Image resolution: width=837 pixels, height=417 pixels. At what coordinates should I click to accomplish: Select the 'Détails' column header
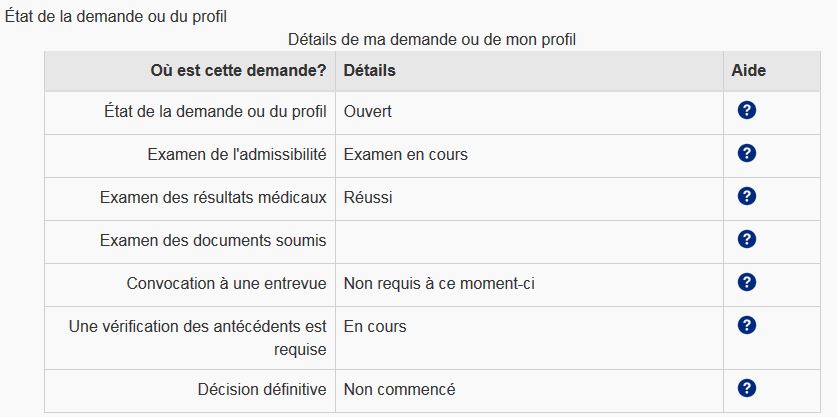click(369, 71)
